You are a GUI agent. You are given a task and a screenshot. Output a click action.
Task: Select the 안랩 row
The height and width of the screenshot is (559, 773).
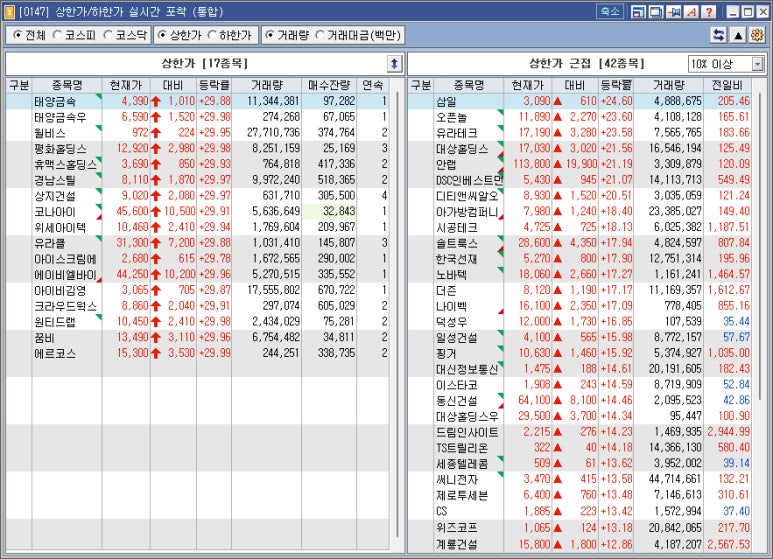tap(580, 164)
